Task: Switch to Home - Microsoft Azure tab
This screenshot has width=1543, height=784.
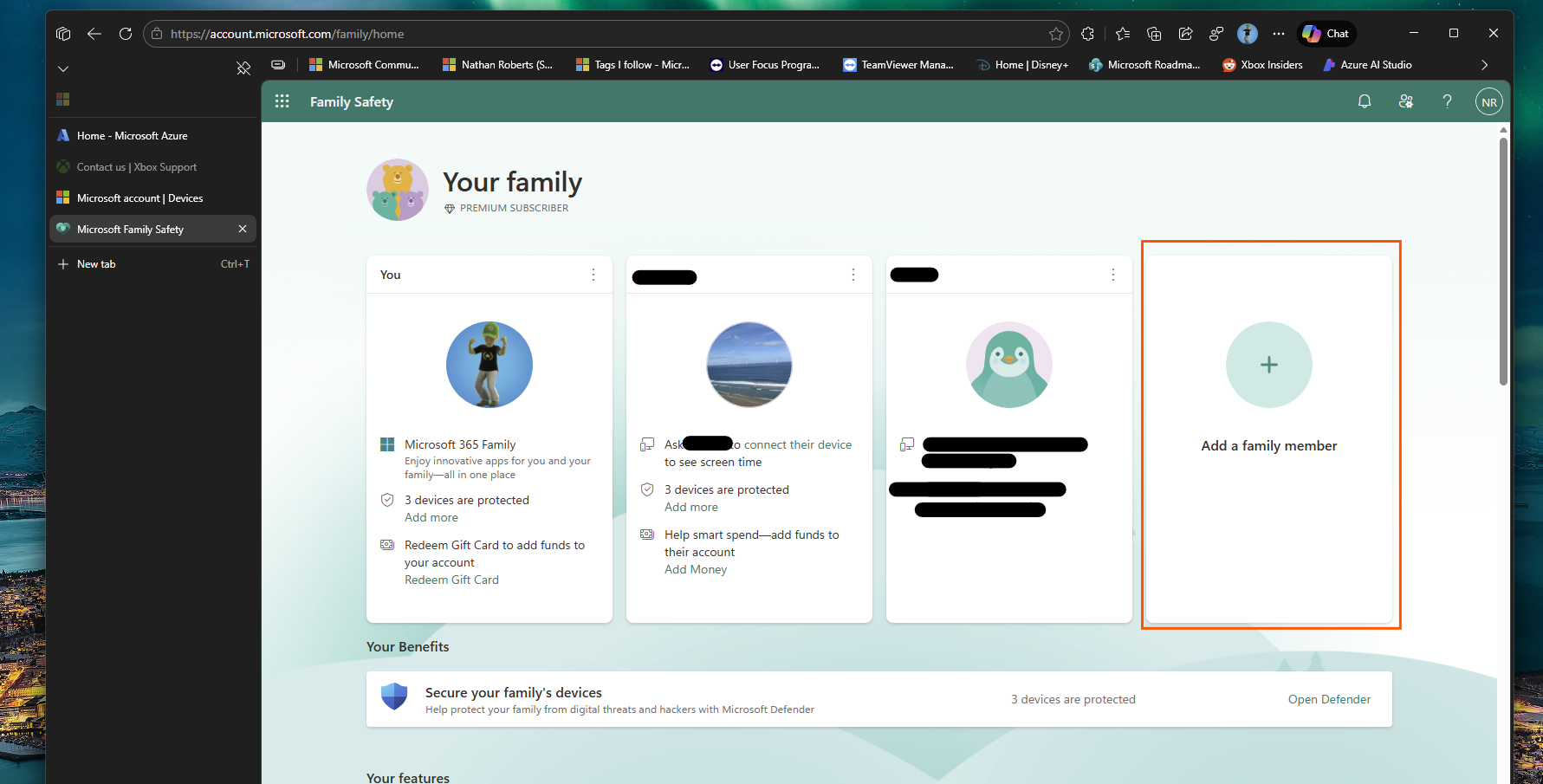Action: (153, 136)
